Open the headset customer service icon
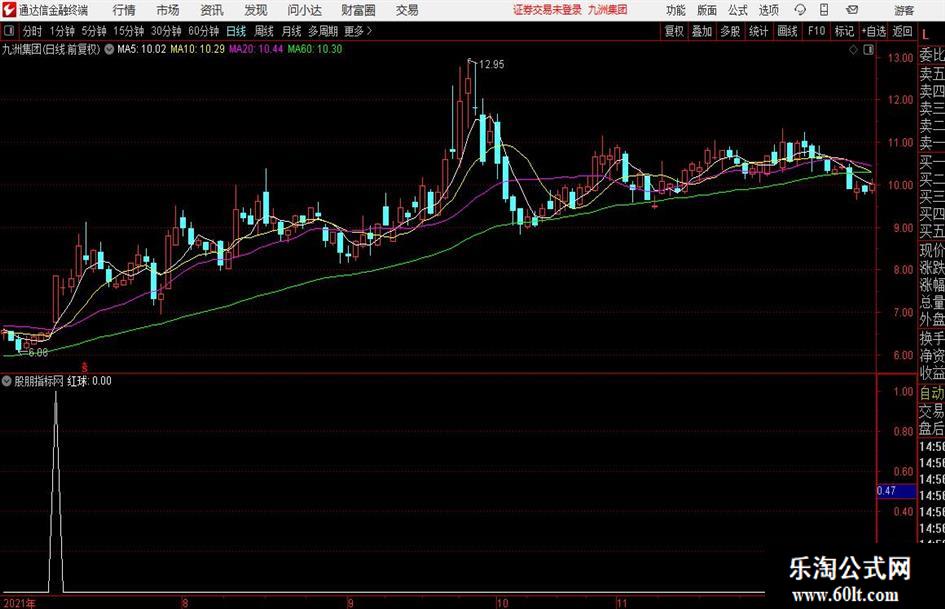Screen dimensions: 945x609 (800, 10)
